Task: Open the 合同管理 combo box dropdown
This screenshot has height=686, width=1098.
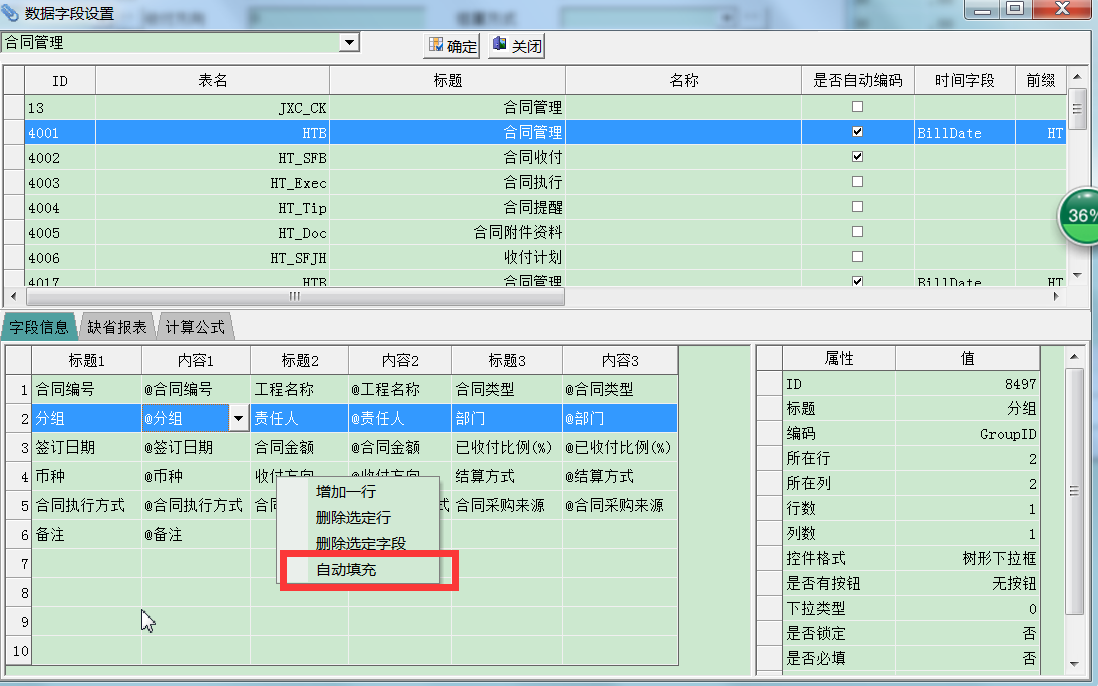Action: coord(349,42)
